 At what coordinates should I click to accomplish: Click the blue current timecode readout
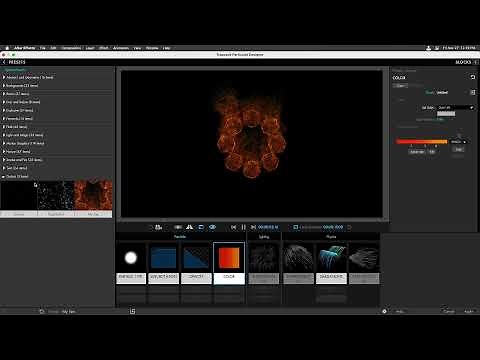tap(268, 227)
